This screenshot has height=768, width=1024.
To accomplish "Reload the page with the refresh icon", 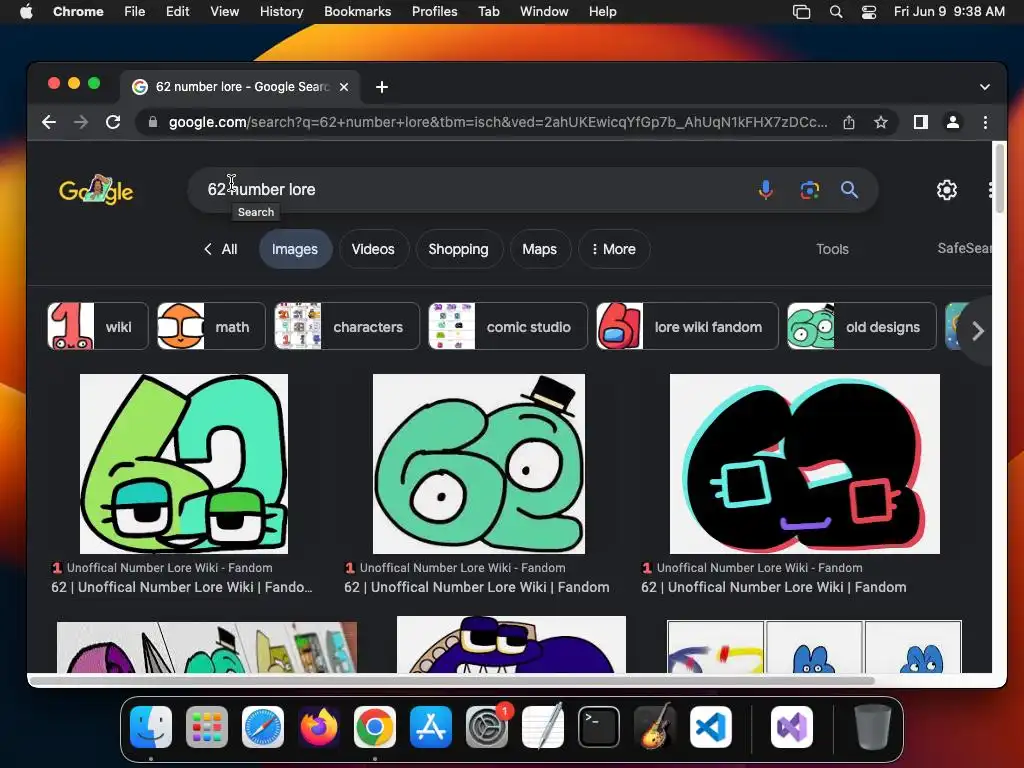I will click(x=113, y=122).
